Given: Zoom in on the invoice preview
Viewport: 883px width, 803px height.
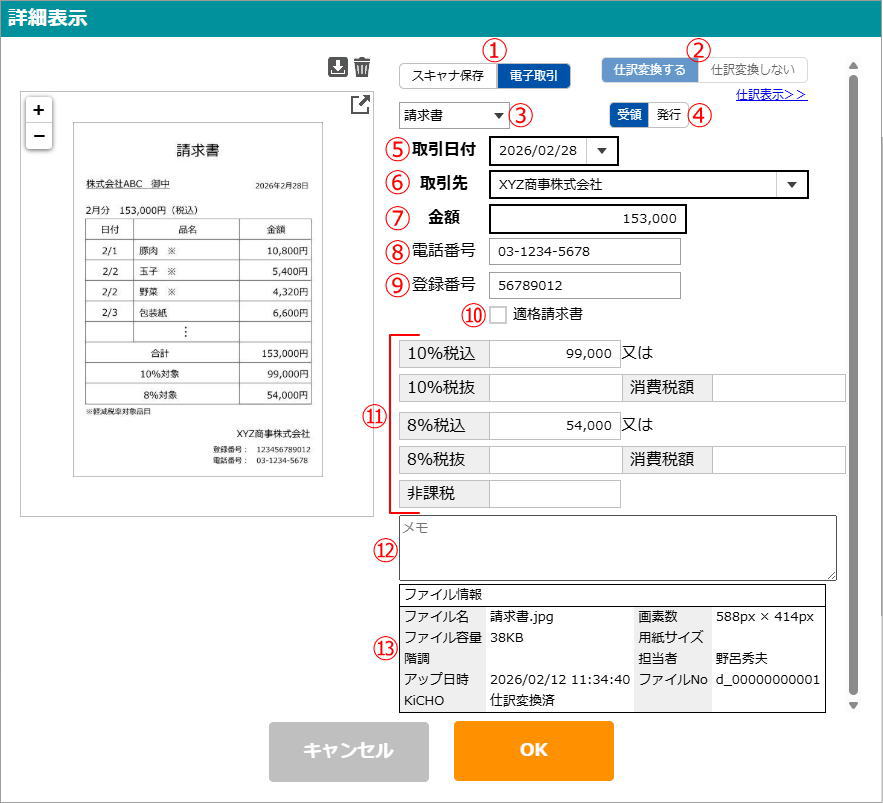Looking at the screenshot, I should point(38,110).
